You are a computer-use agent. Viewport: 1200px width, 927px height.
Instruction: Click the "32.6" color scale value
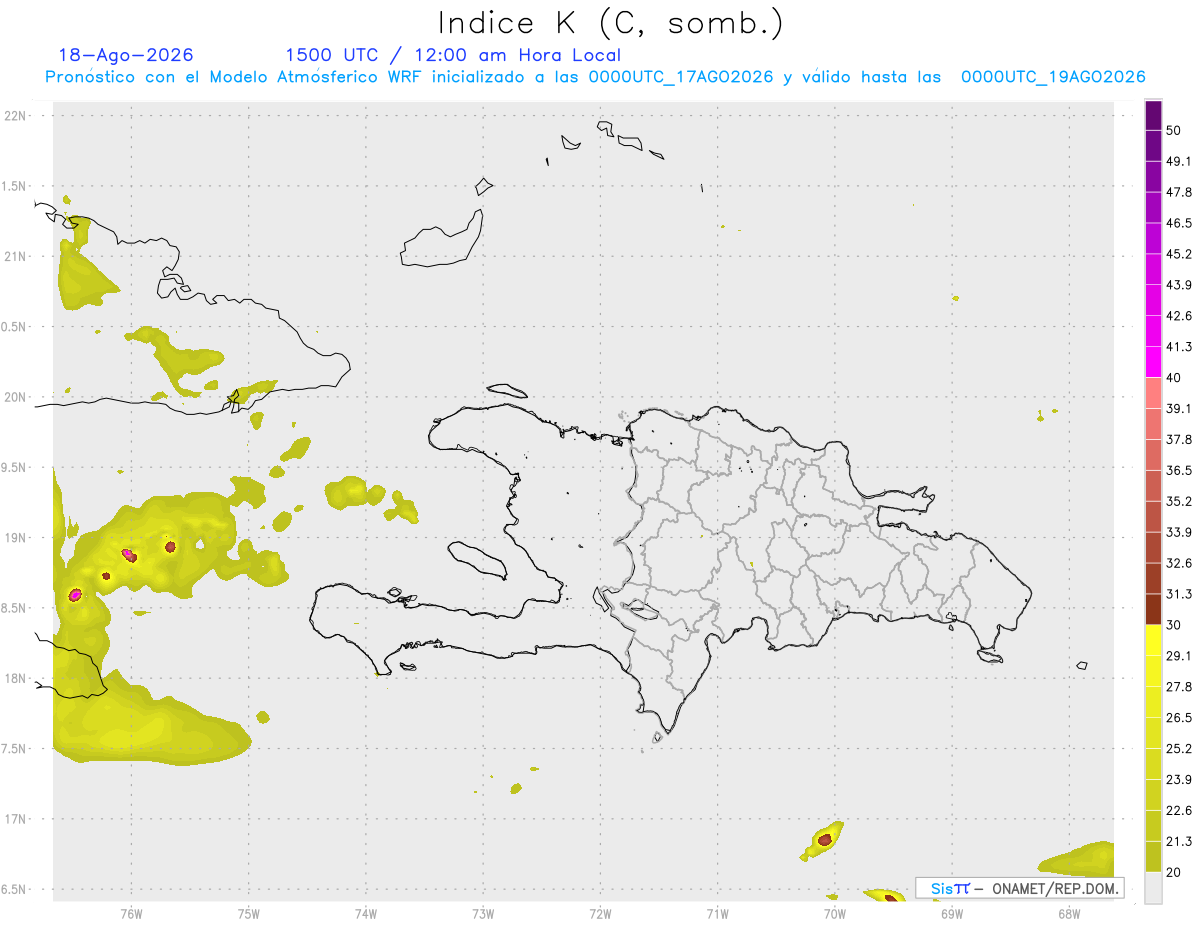click(x=1179, y=563)
